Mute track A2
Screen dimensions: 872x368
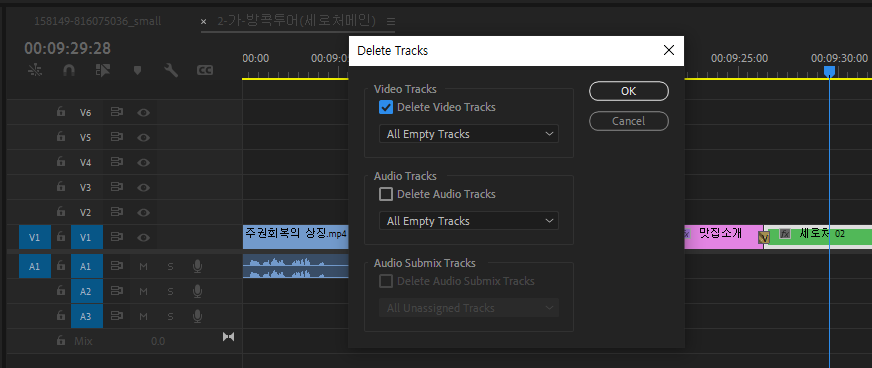pyautogui.click(x=143, y=291)
